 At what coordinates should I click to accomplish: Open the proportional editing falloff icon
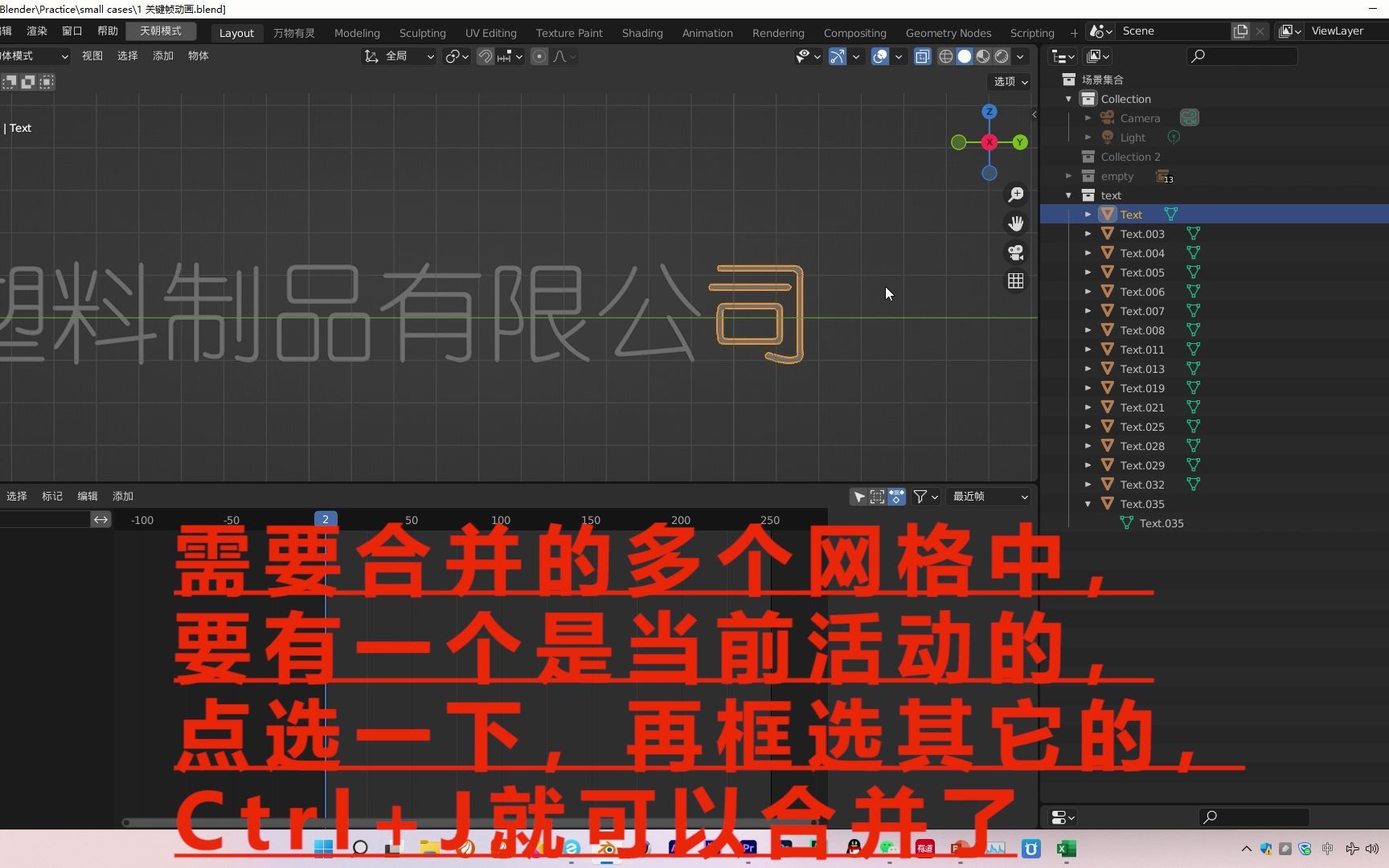tap(560, 56)
